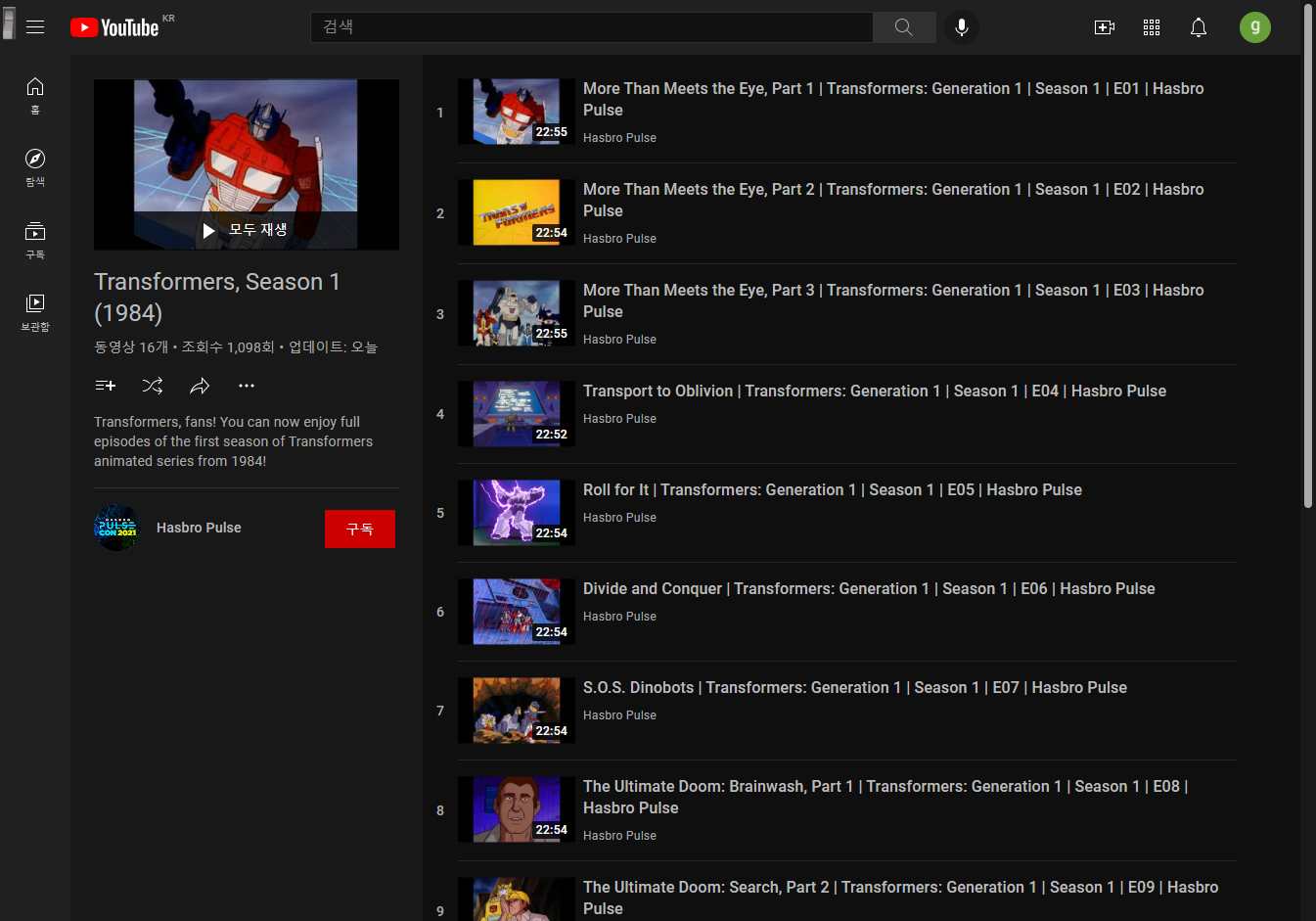
Task: Go to the YouTube home logo
Action: pyautogui.click(x=114, y=27)
